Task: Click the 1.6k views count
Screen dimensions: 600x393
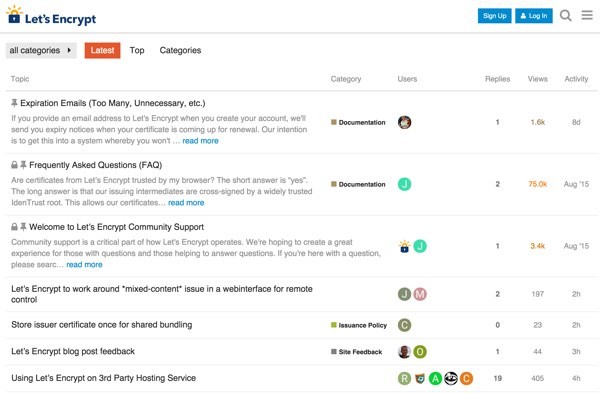Action: (538, 122)
